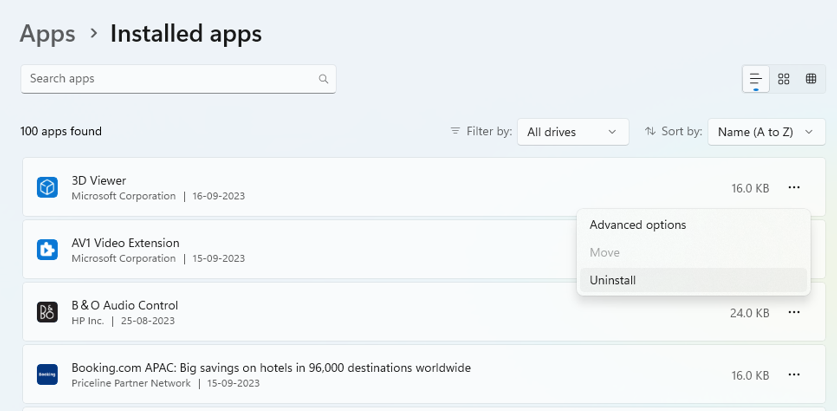Click the Installed apps page heading
Image resolution: width=837 pixels, height=411 pixels.
coord(186,33)
